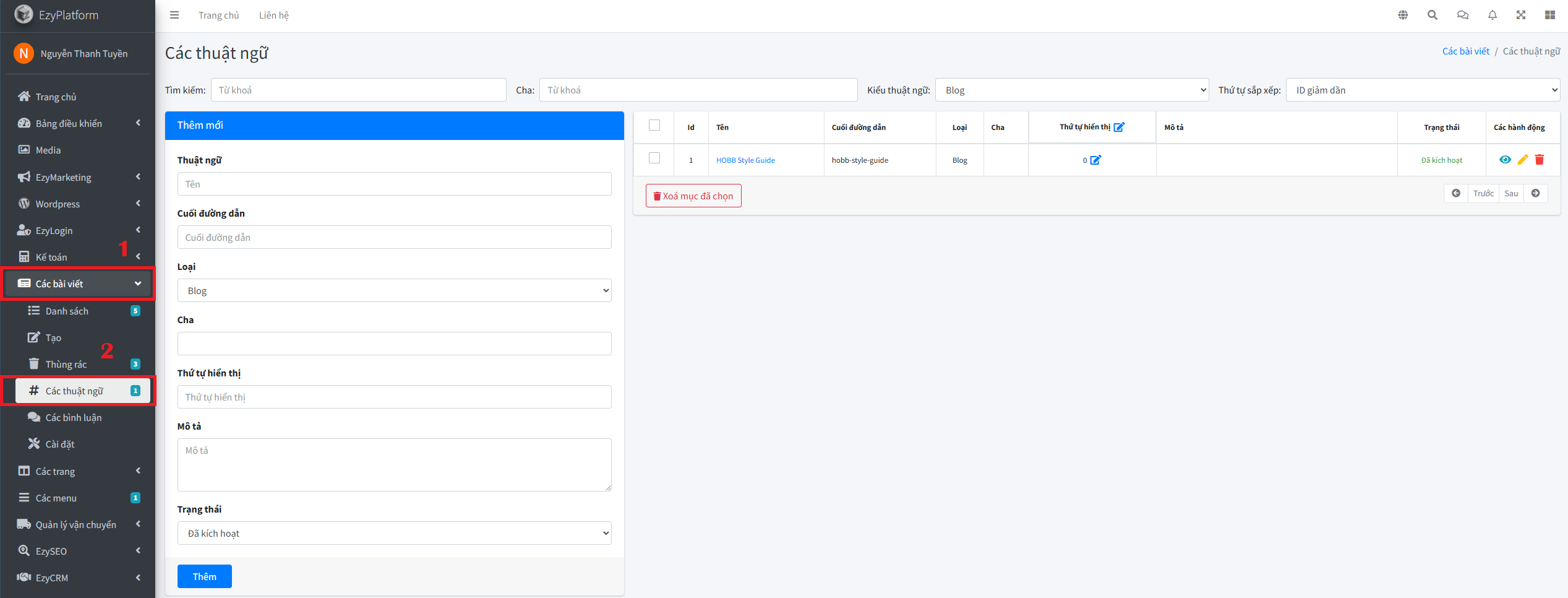Screen dimensions: 1568x598
Task: Expand the Trạng thái dropdown in form
Action: (x=394, y=533)
